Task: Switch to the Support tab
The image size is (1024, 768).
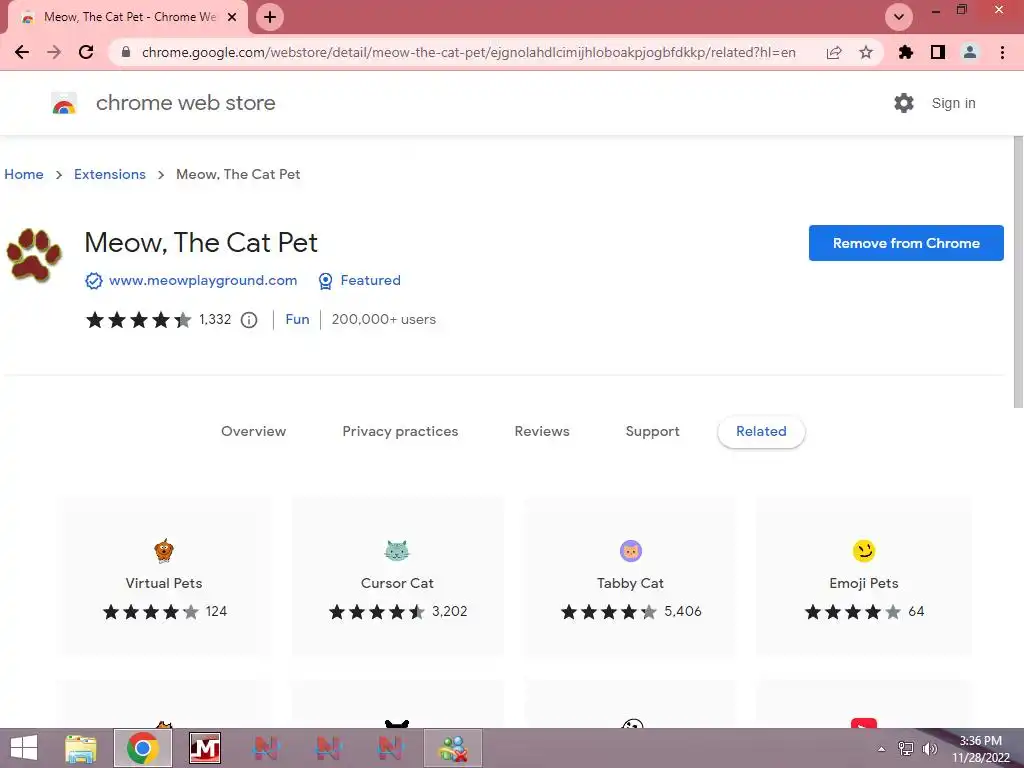Action: coord(652,431)
